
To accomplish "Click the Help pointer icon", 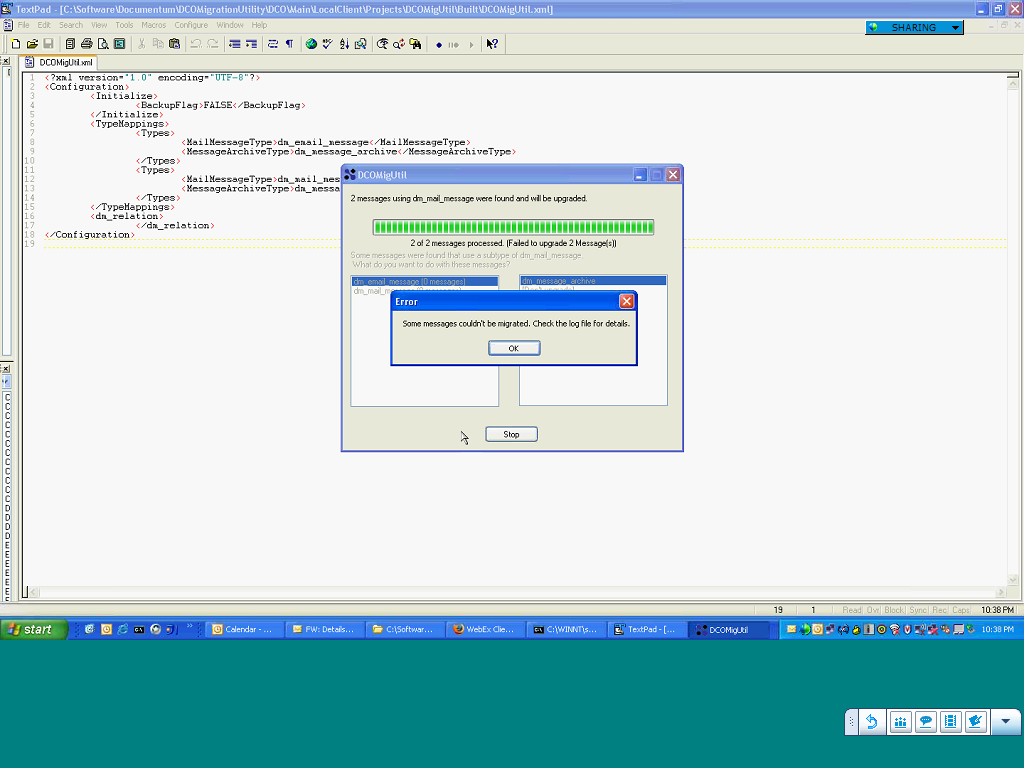I will coord(492,44).
